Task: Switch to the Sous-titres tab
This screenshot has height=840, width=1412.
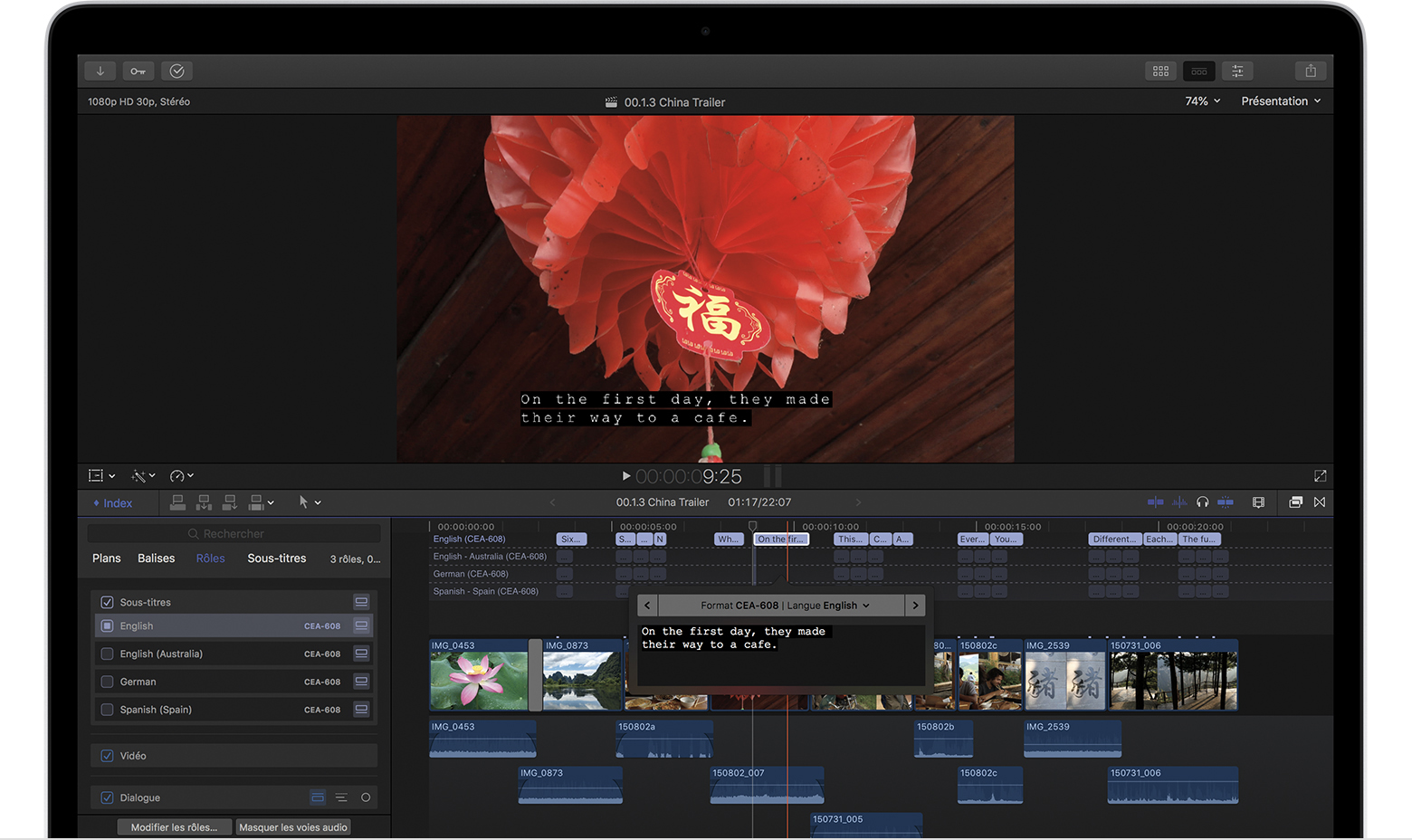Action: 276,558
